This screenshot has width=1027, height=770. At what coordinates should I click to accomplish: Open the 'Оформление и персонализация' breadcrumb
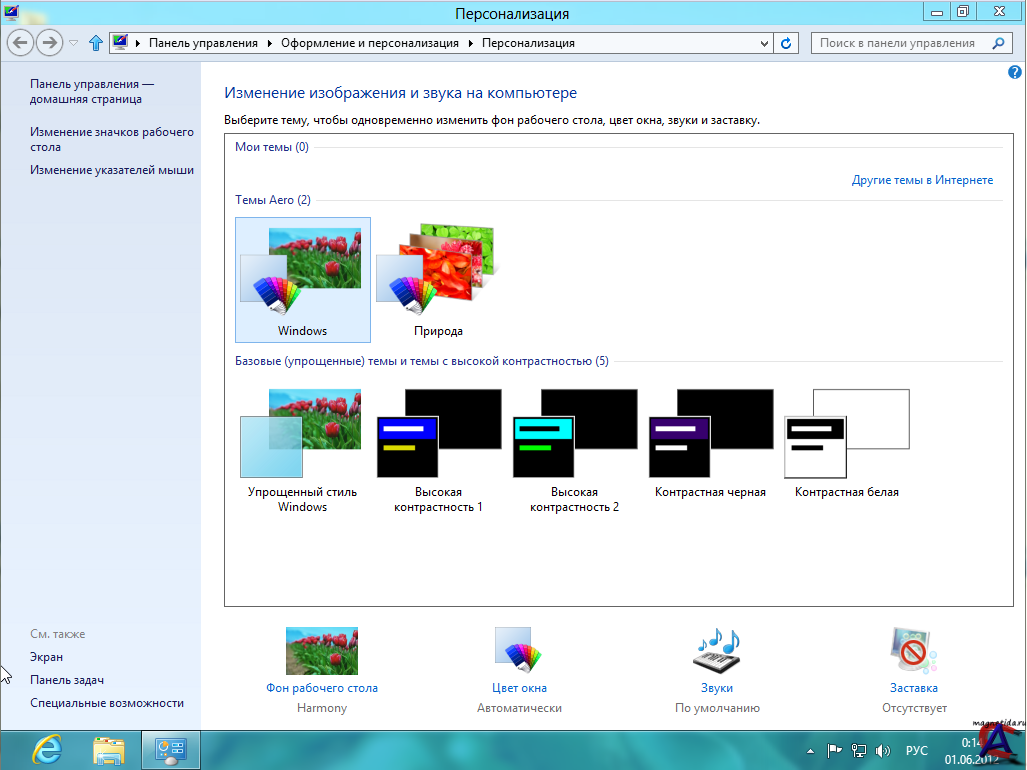point(370,43)
